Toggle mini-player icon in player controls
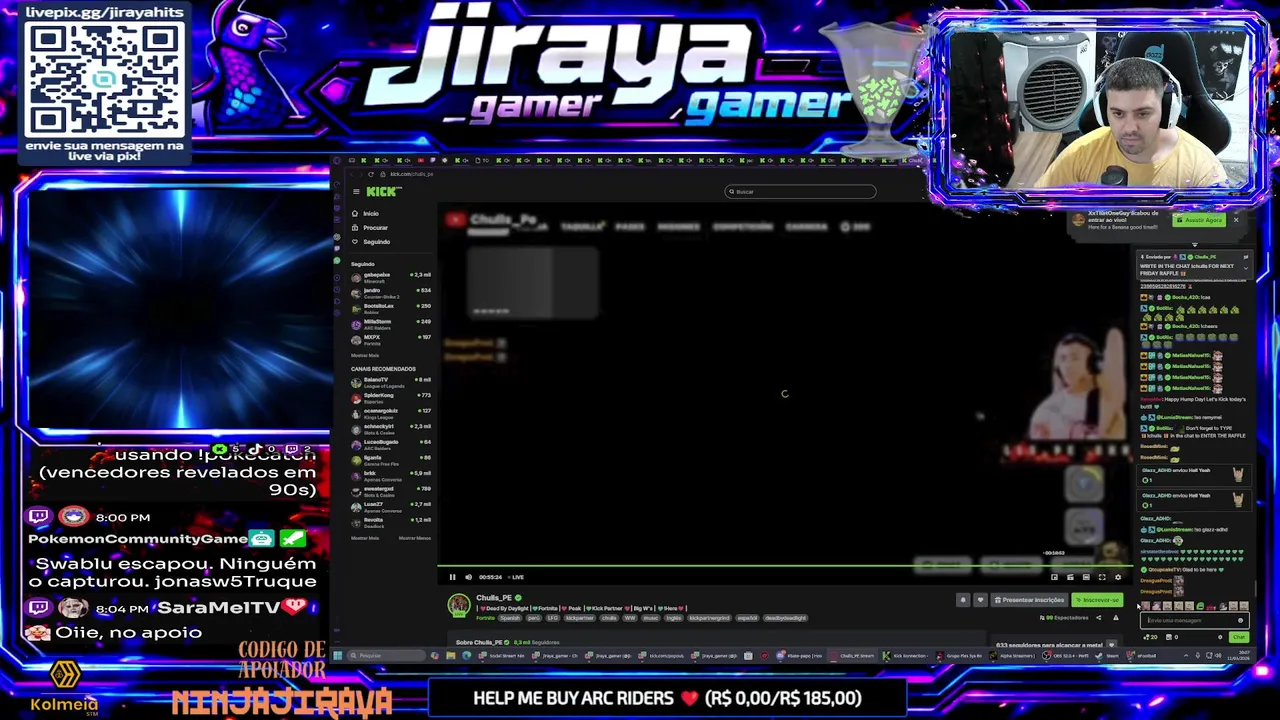Viewport: 1280px width, 720px height. coord(1054,577)
